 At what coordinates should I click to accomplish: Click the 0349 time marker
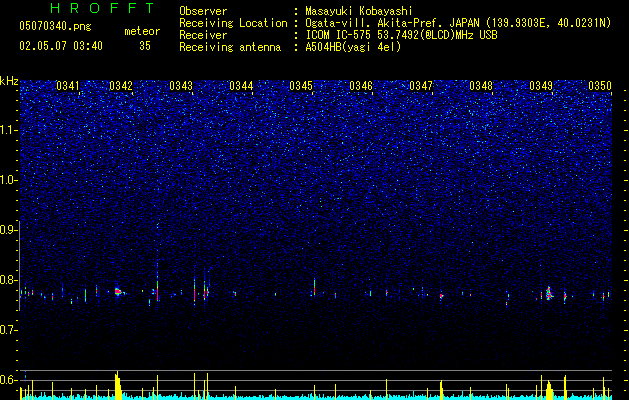541,85
